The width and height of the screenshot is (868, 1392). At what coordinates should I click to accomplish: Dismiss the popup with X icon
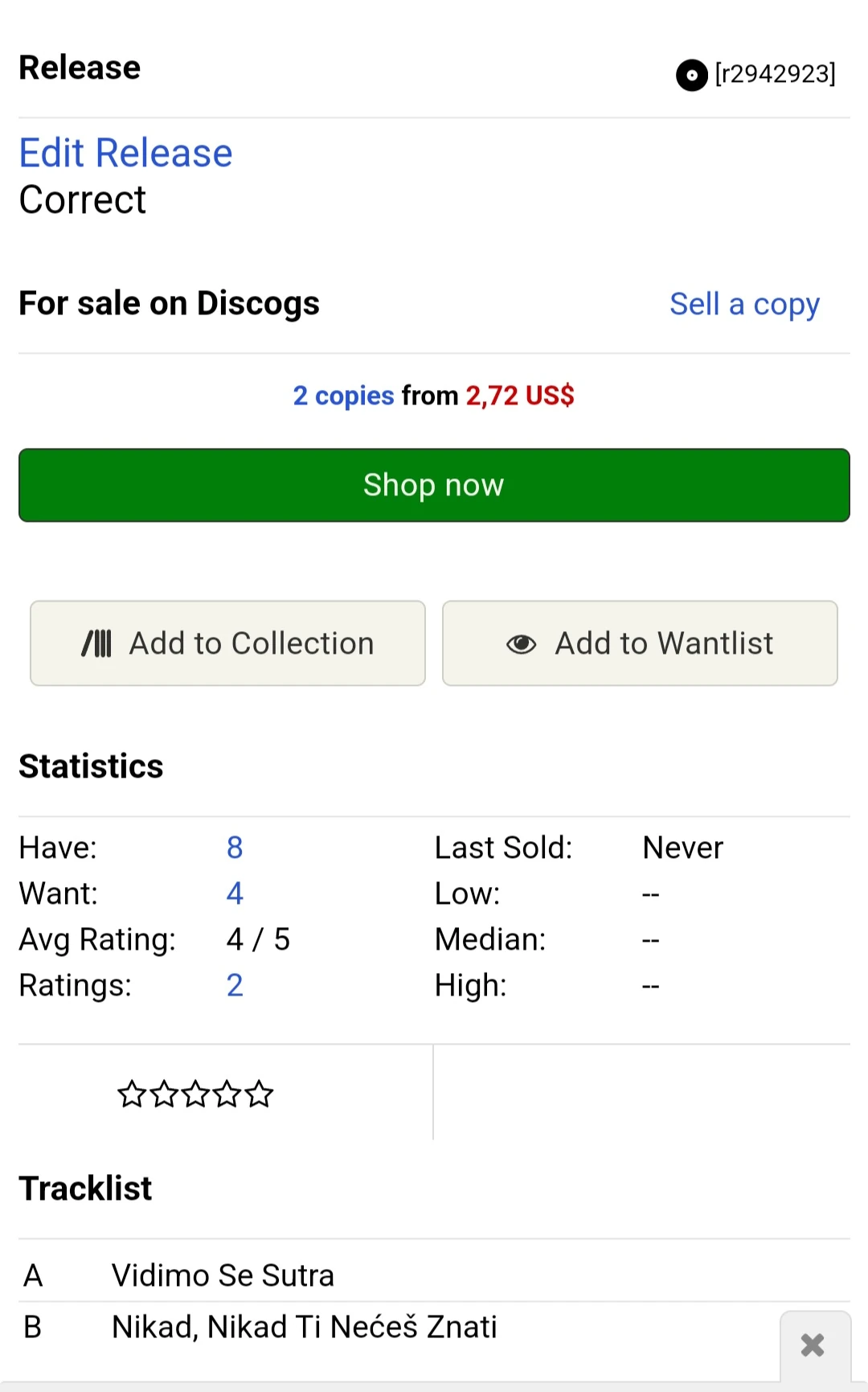pyautogui.click(x=813, y=1345)
